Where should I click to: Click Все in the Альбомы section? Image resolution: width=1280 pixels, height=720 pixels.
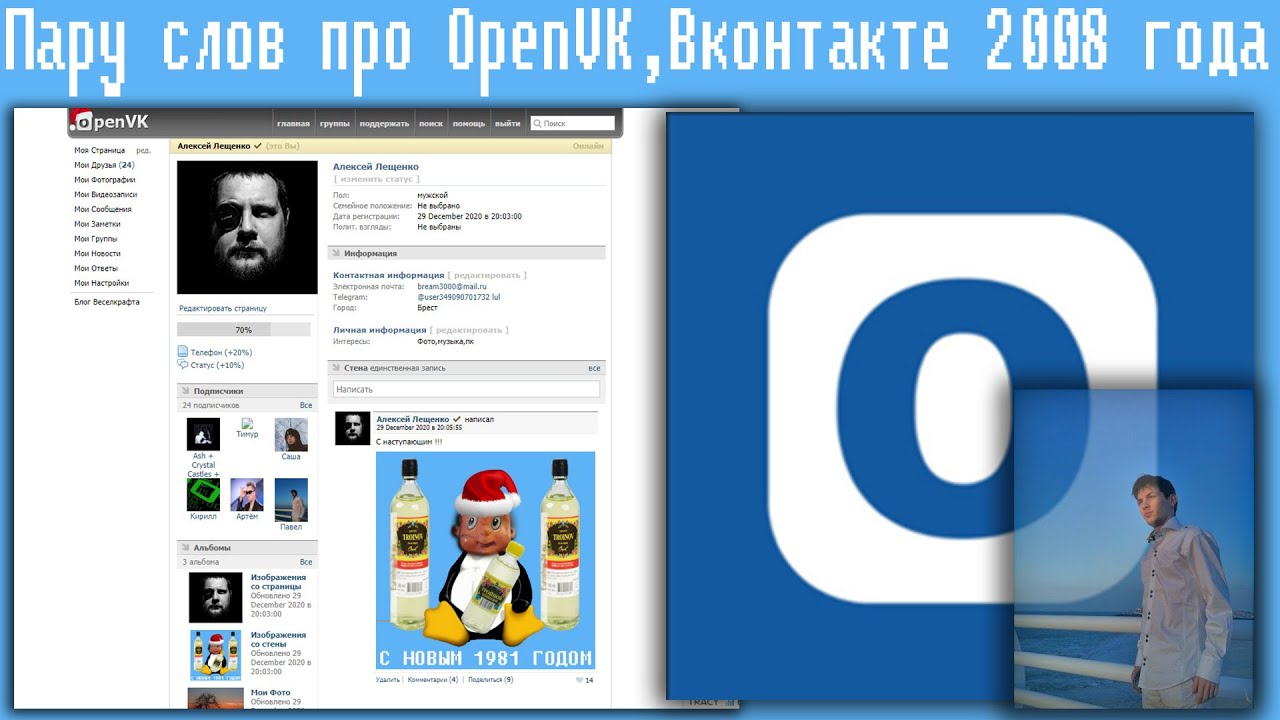pyautogui.click(x=306, y=562)
